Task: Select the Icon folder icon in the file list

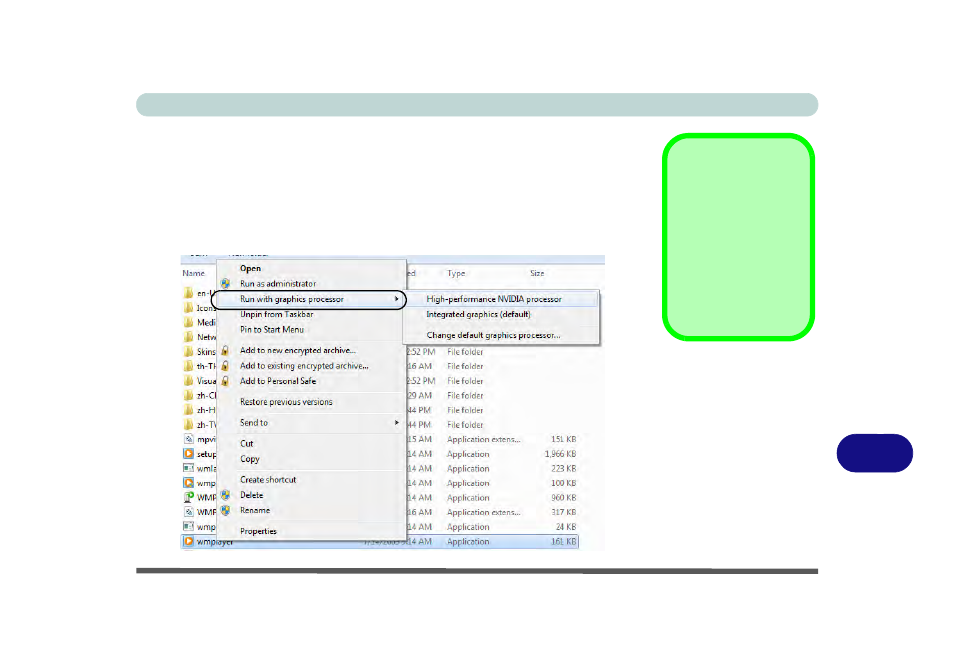Action: 189,307
